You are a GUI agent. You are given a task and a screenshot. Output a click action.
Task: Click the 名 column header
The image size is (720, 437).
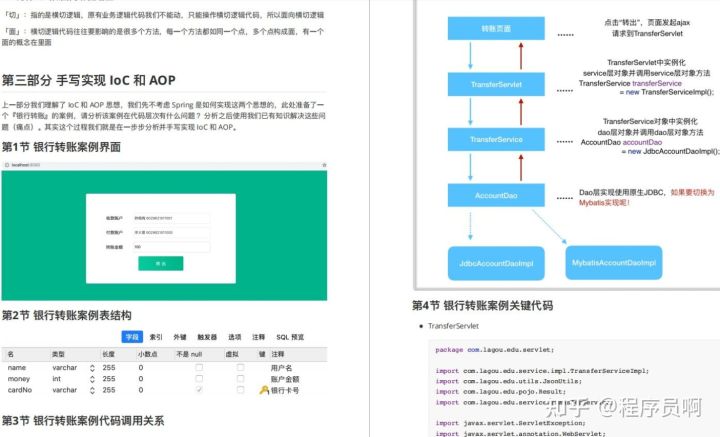click(11, 354)
